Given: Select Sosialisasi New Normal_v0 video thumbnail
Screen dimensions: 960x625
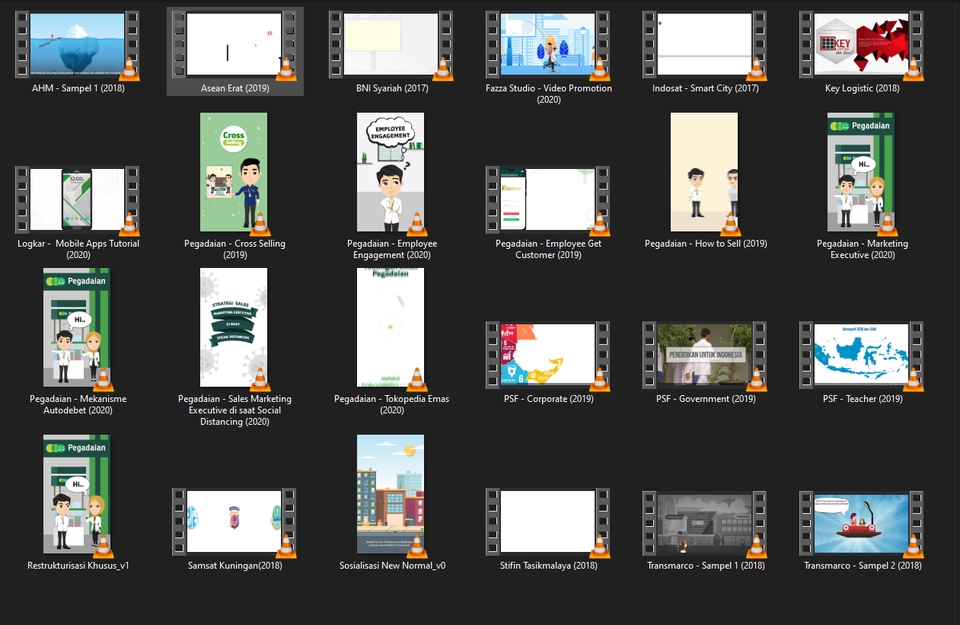Looking at the screenshot, I should 391,494.
